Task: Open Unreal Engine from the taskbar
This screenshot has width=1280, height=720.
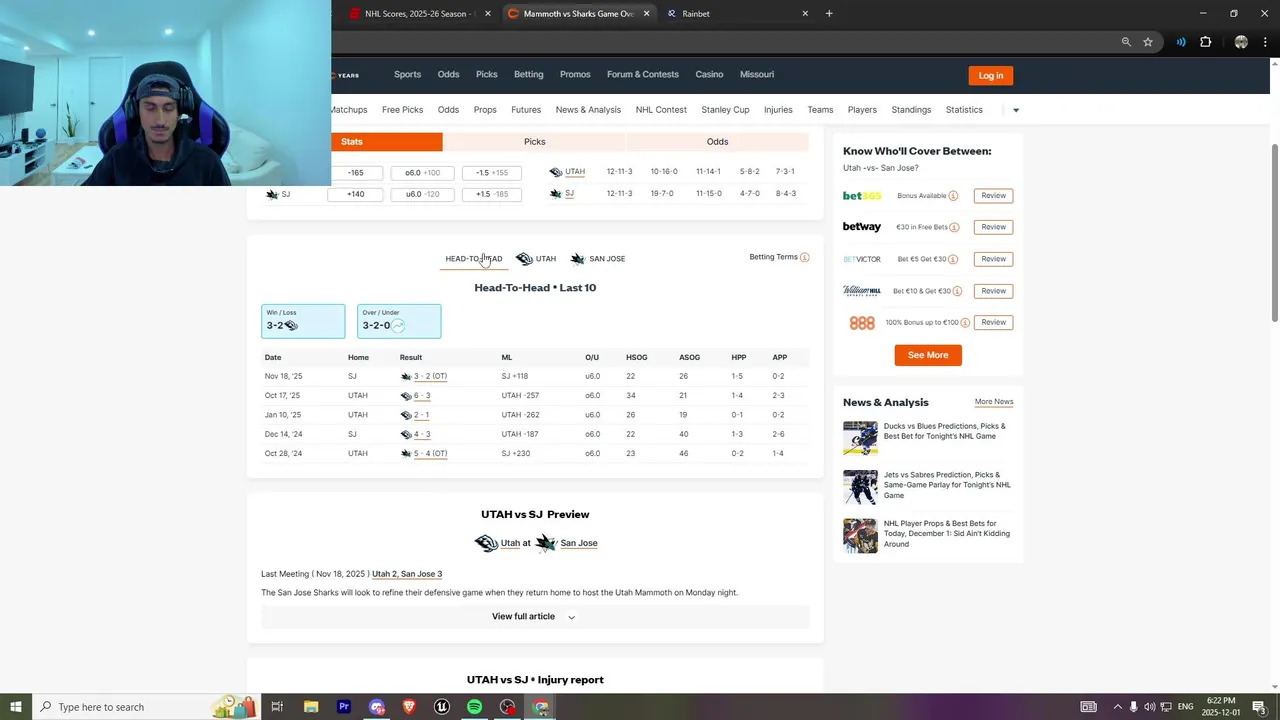Action: [x=441, y=707]
